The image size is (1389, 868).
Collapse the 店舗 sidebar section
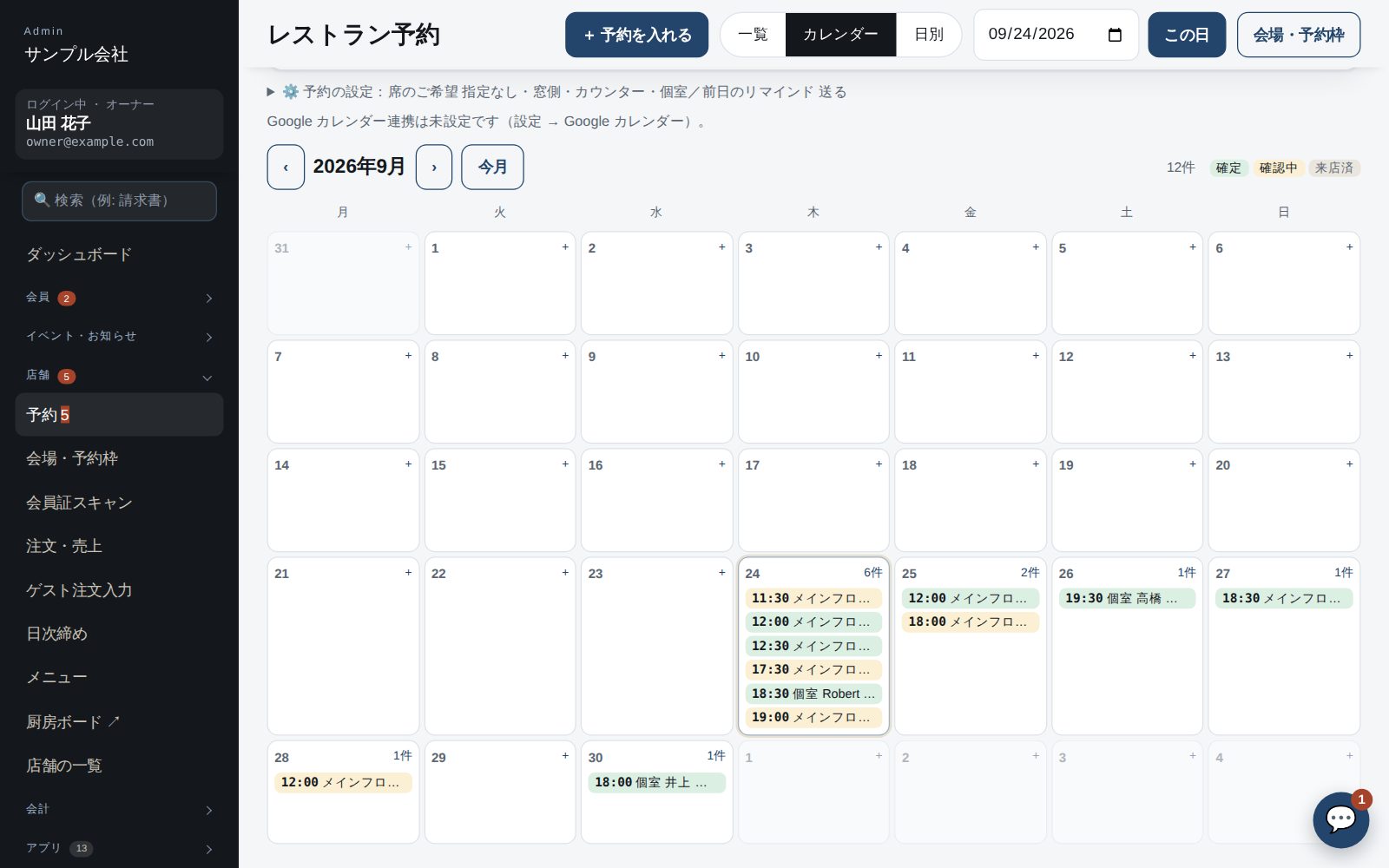tap(119, 376)
